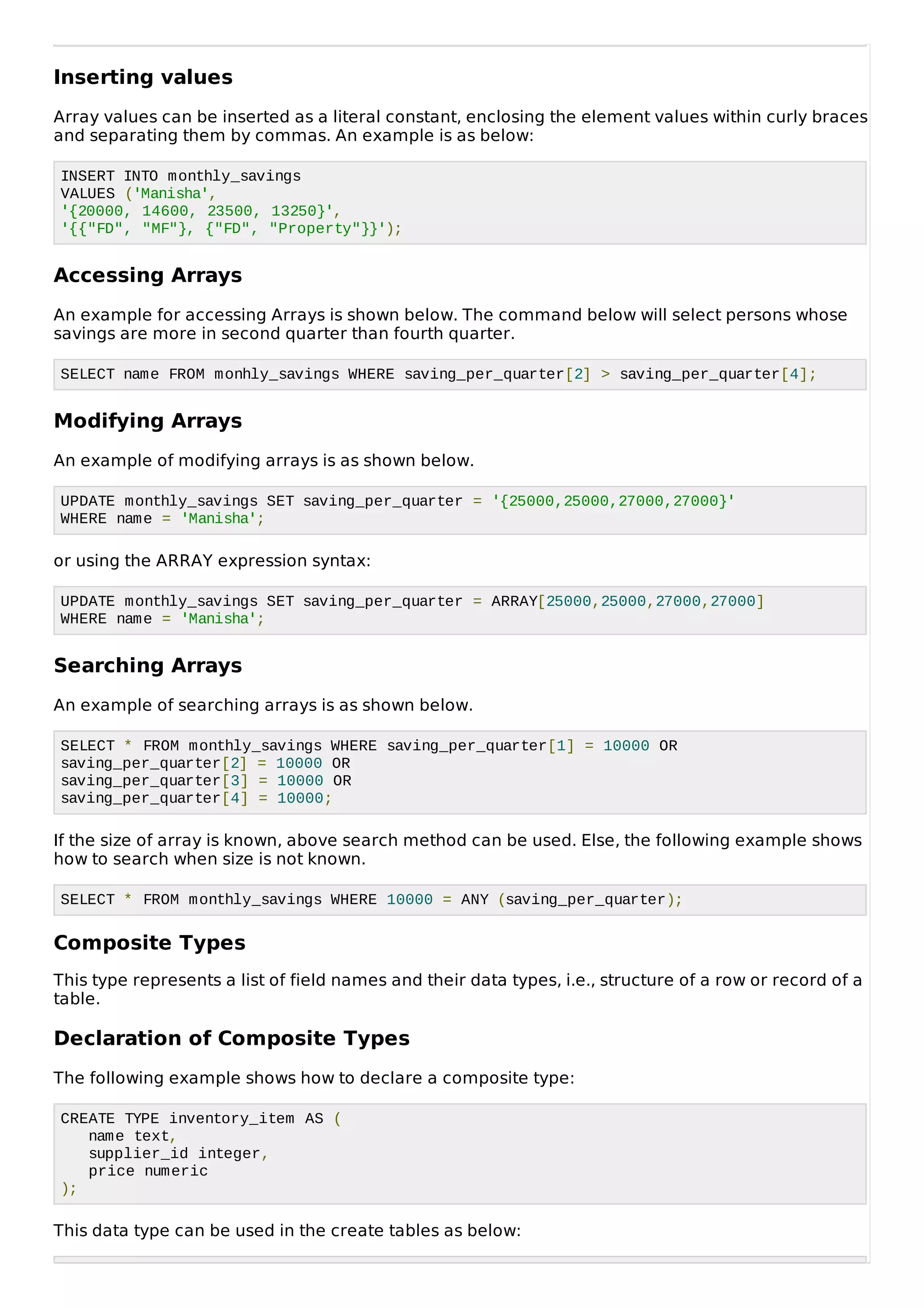
Task: Click the '{25000,25000,27000,27000}' string literal
Action: 613,501
